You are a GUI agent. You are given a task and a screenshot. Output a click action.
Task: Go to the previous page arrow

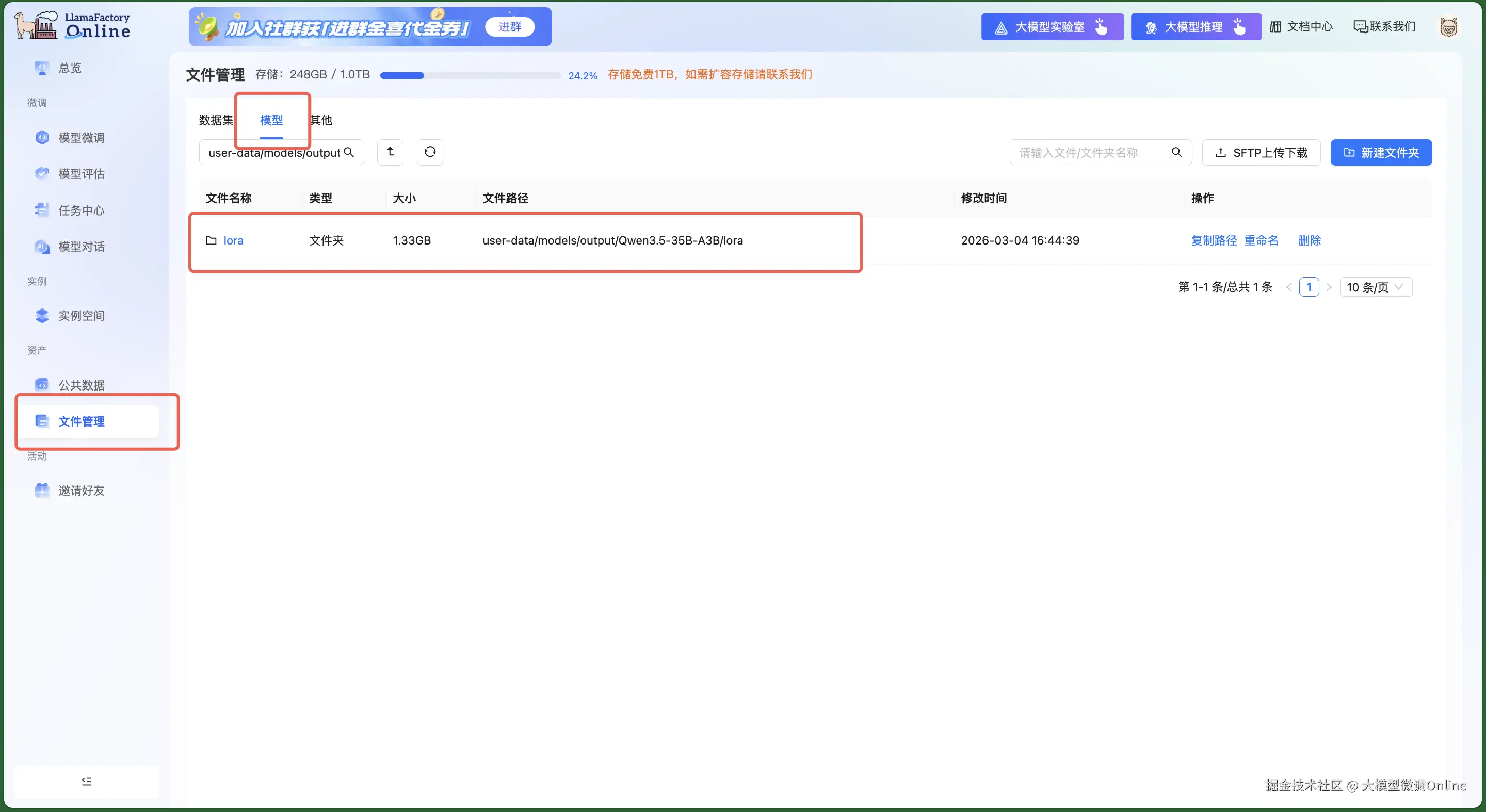[x=1289, y=287]
